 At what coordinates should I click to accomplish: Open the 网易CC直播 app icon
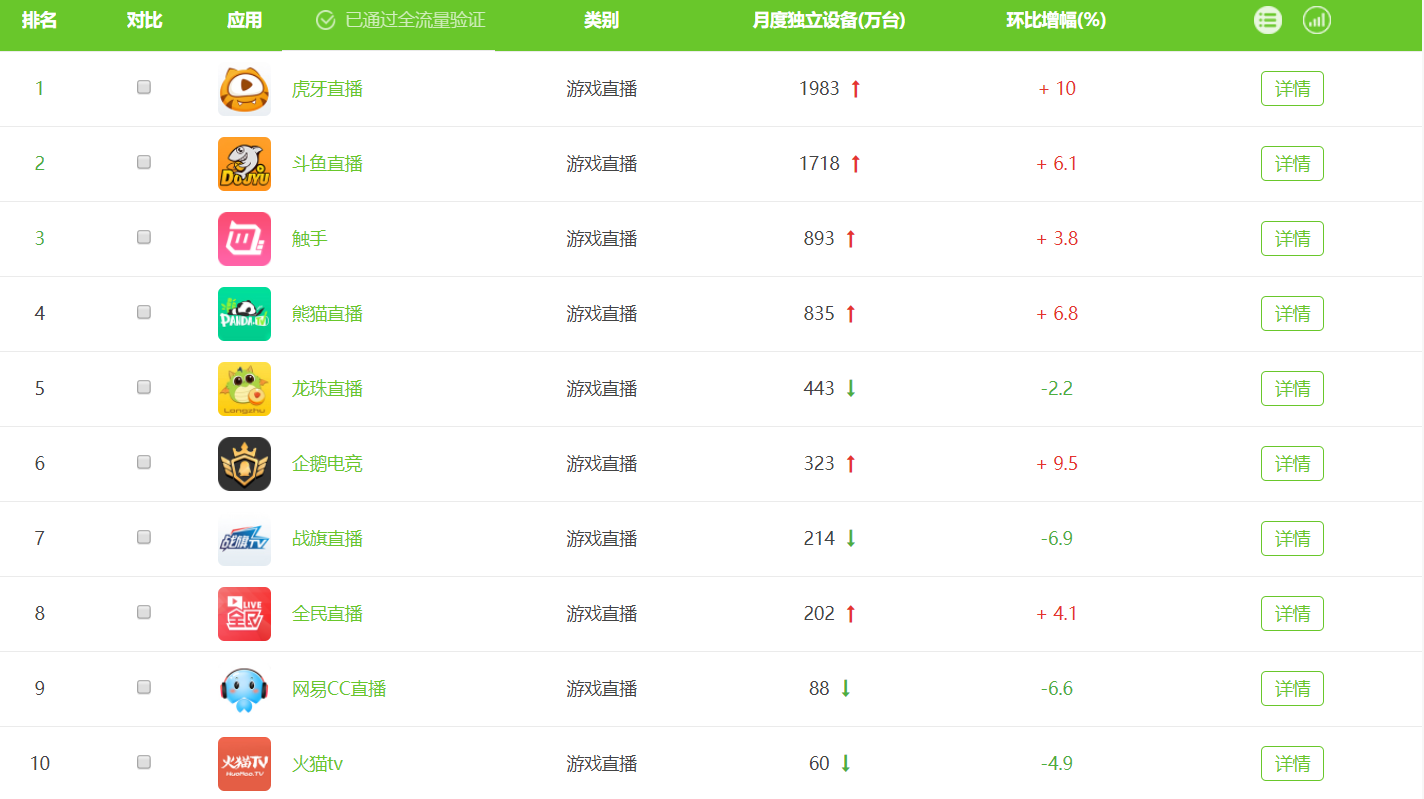pos(244,689)
